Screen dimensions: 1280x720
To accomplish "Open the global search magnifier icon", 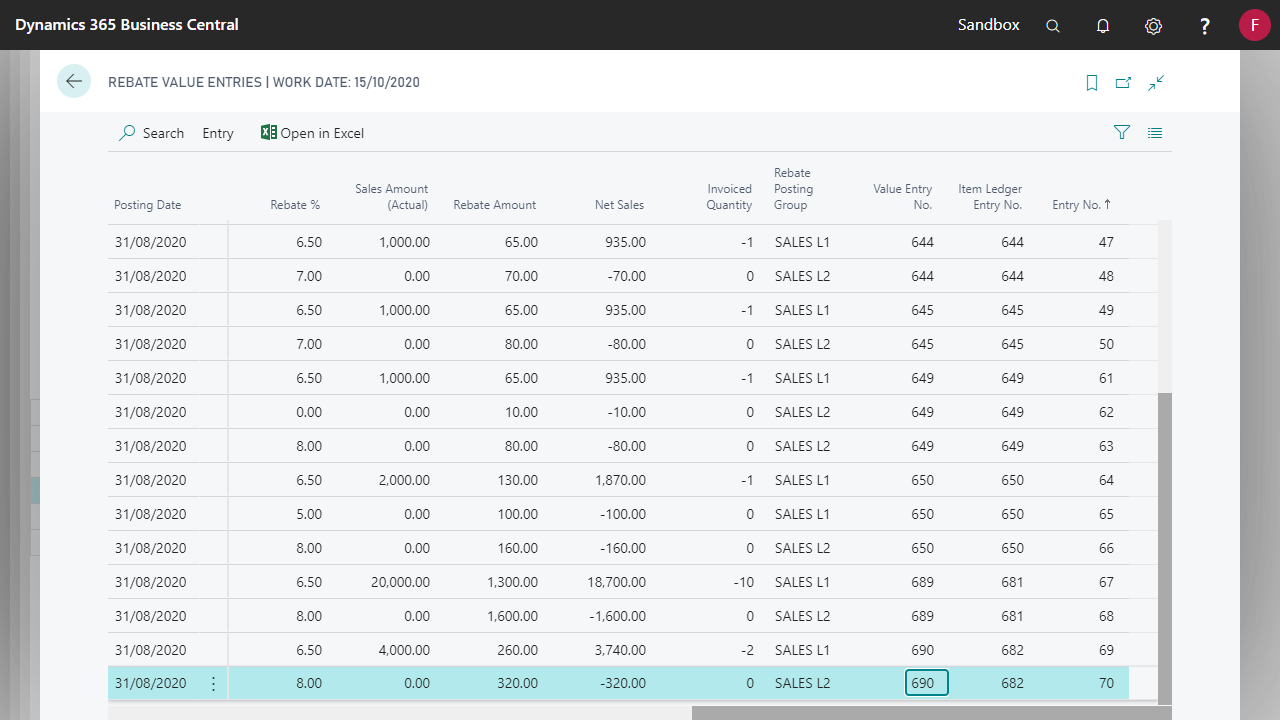I will point(1052,26).
